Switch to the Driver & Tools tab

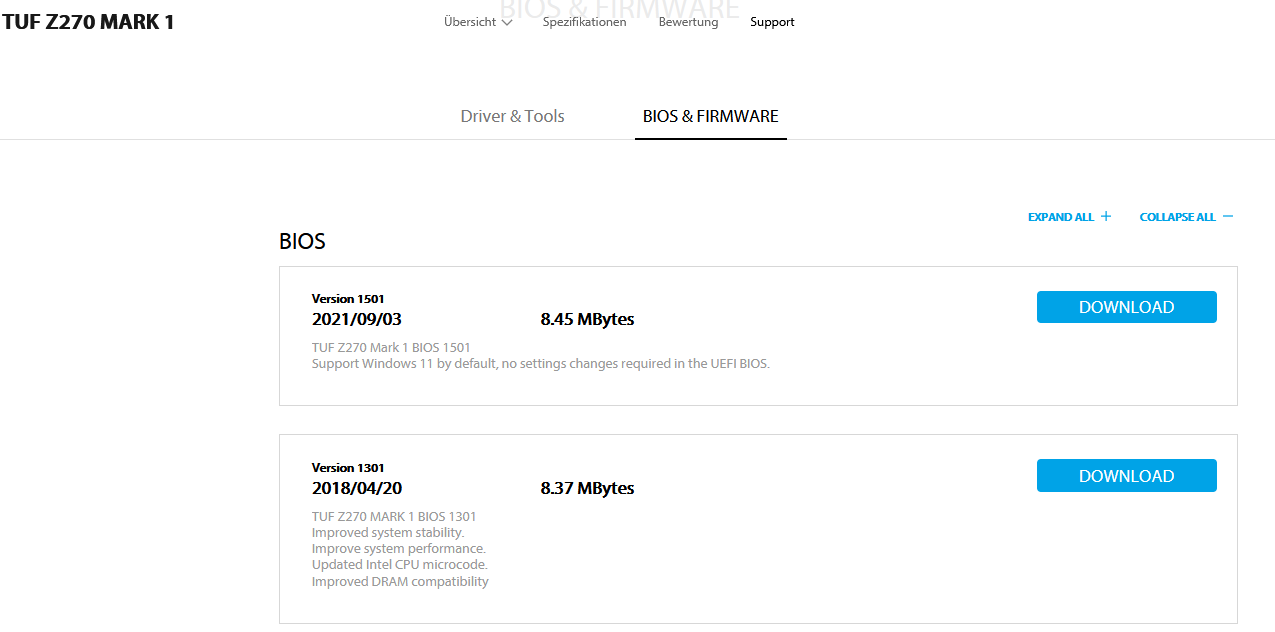click(512, 116)
